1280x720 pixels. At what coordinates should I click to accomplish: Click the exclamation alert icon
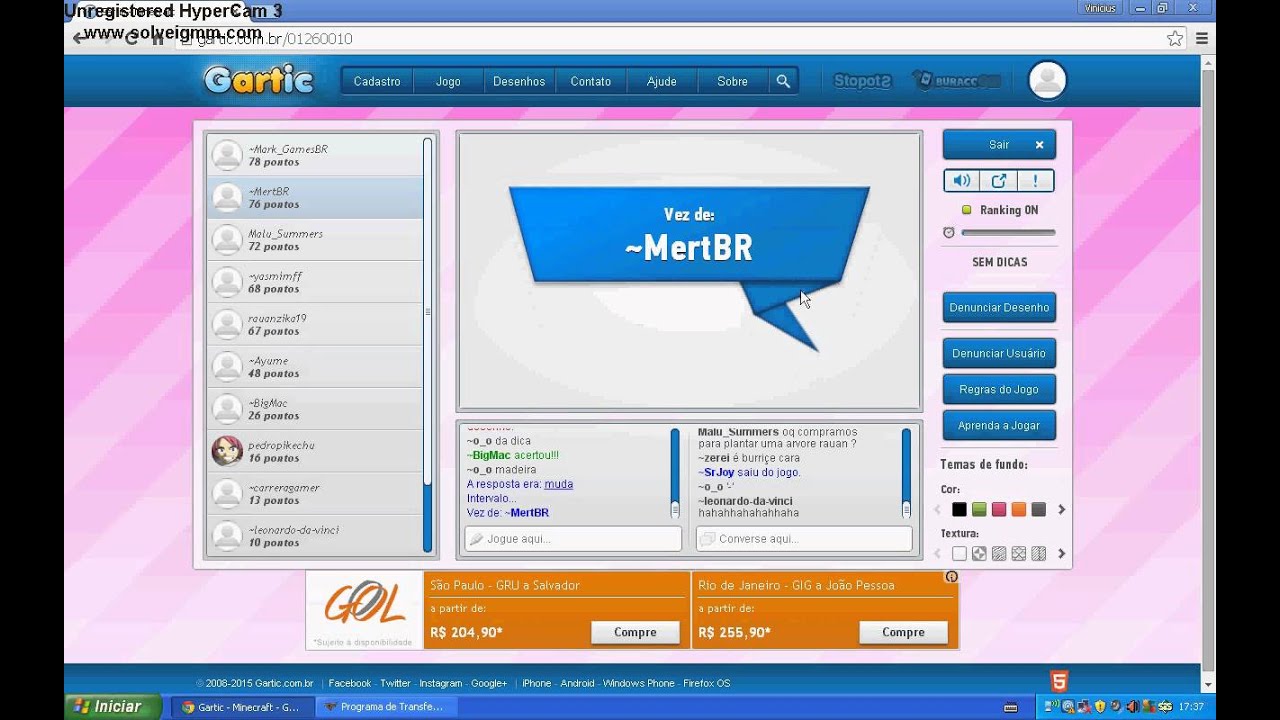1035,181
